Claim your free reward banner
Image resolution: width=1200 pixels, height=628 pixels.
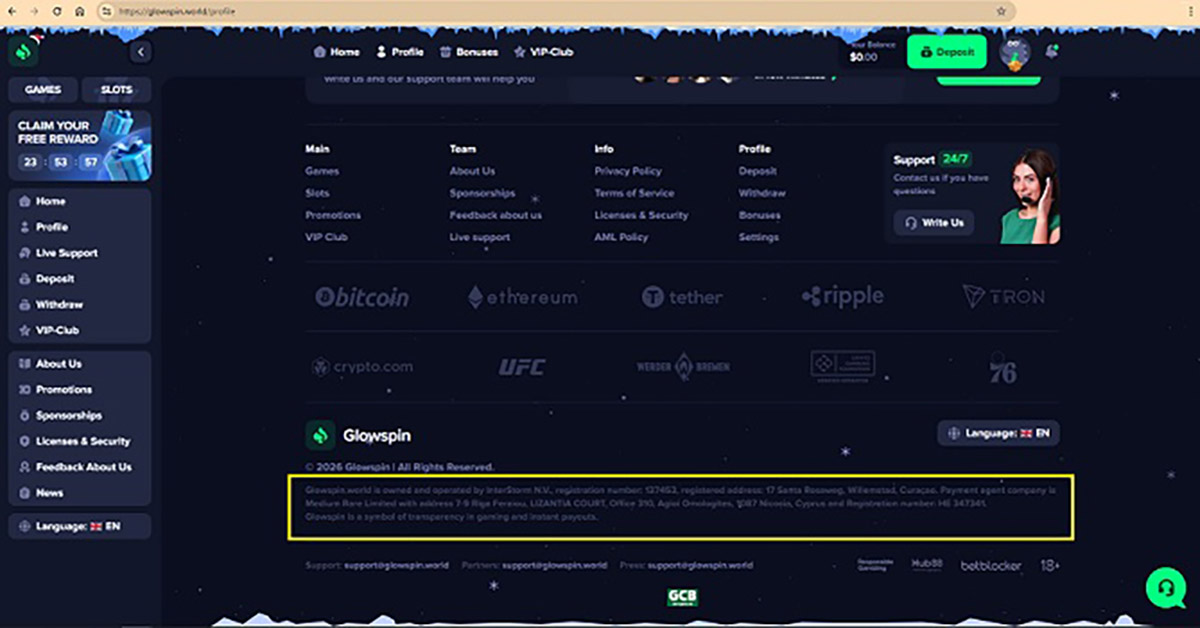click(79, 145)
